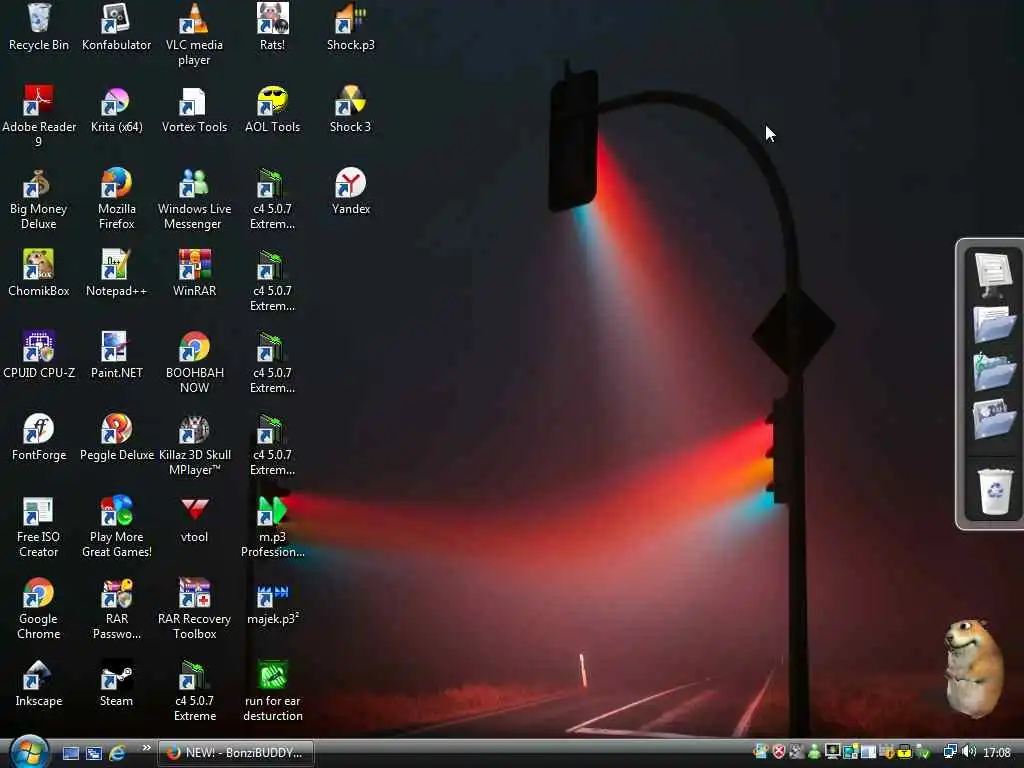
Task: Open VLC media player shortcut
Action: [194, 35]
